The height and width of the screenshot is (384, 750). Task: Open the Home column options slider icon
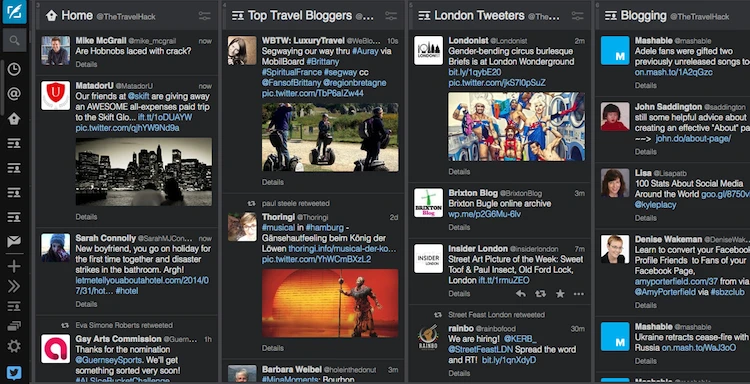[x=205, y=16]
